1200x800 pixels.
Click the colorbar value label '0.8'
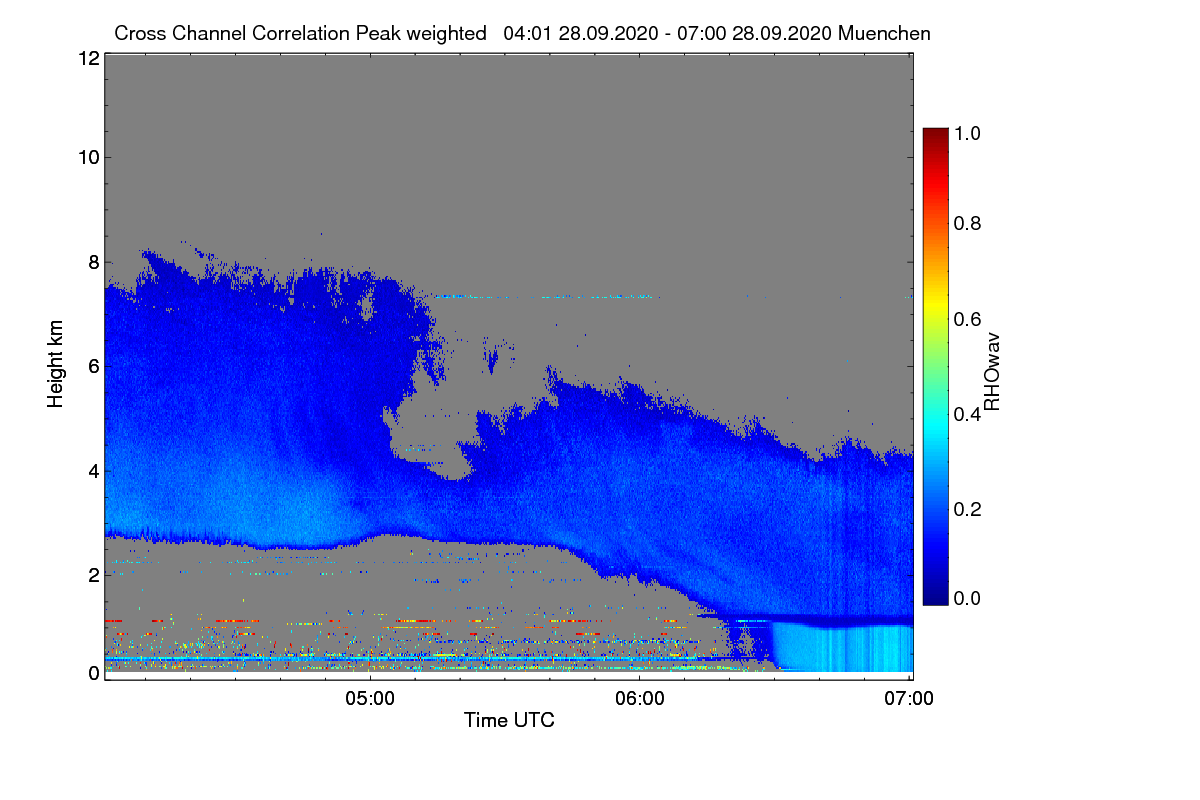(x=968, y=223)
